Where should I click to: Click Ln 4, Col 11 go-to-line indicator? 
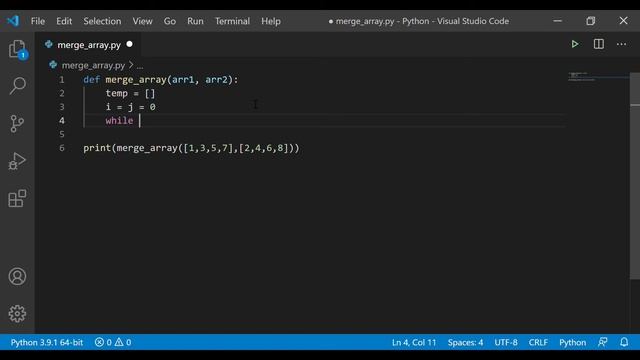(x=414, y=342)
